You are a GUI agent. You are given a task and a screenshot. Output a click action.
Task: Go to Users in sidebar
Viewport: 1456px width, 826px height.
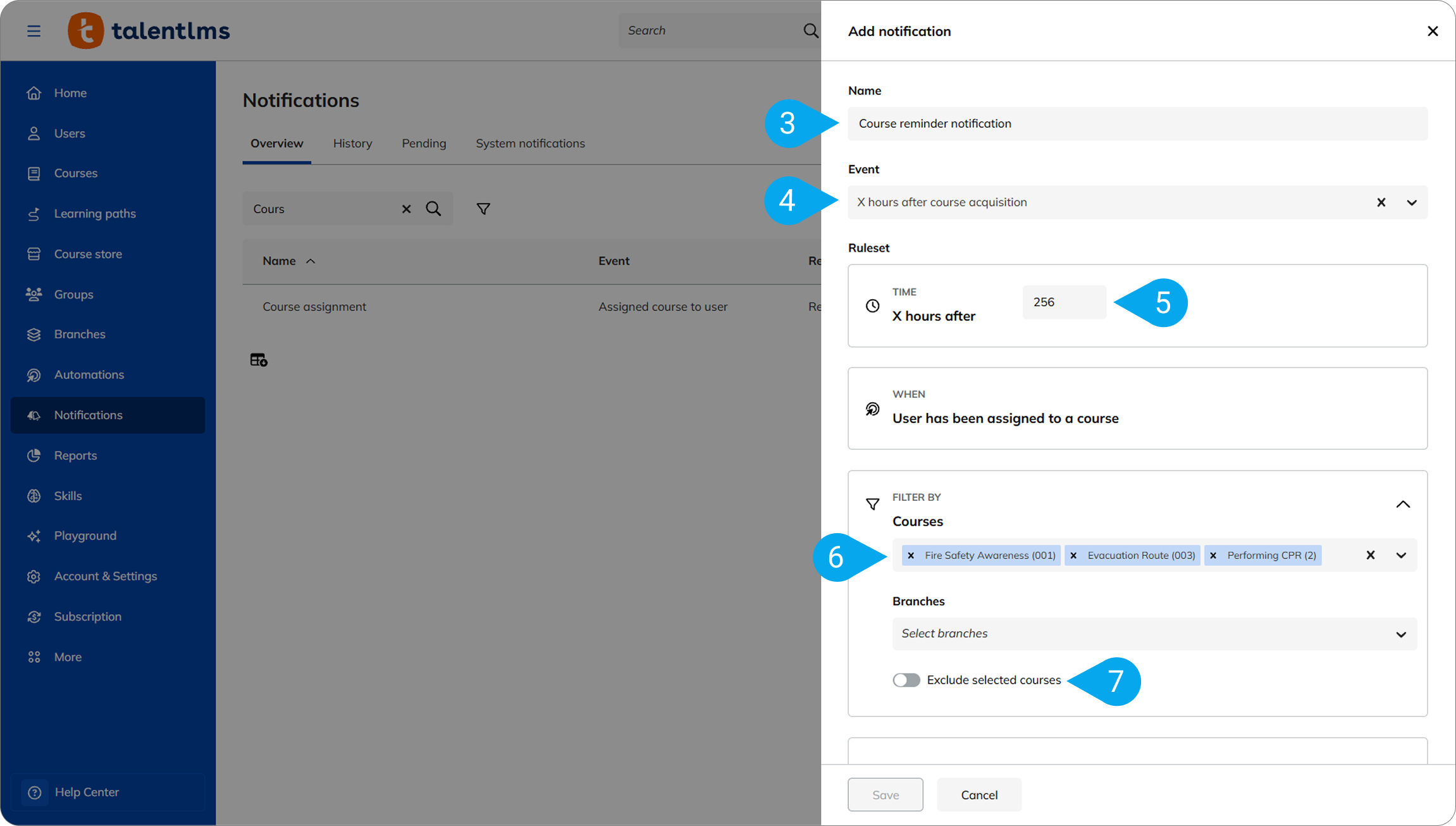coord(108,133)
